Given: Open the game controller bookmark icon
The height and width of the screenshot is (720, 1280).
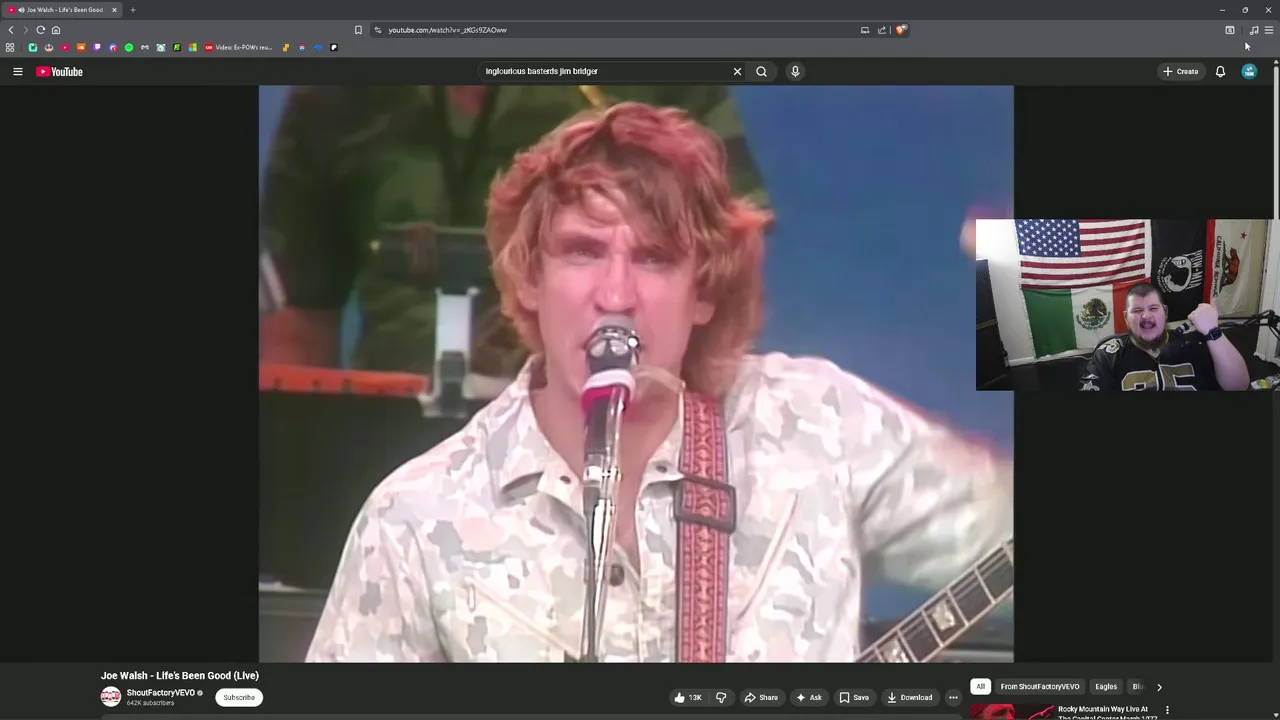Looking at the screenshot, I should pyautogui.click(x=145, y=47).
